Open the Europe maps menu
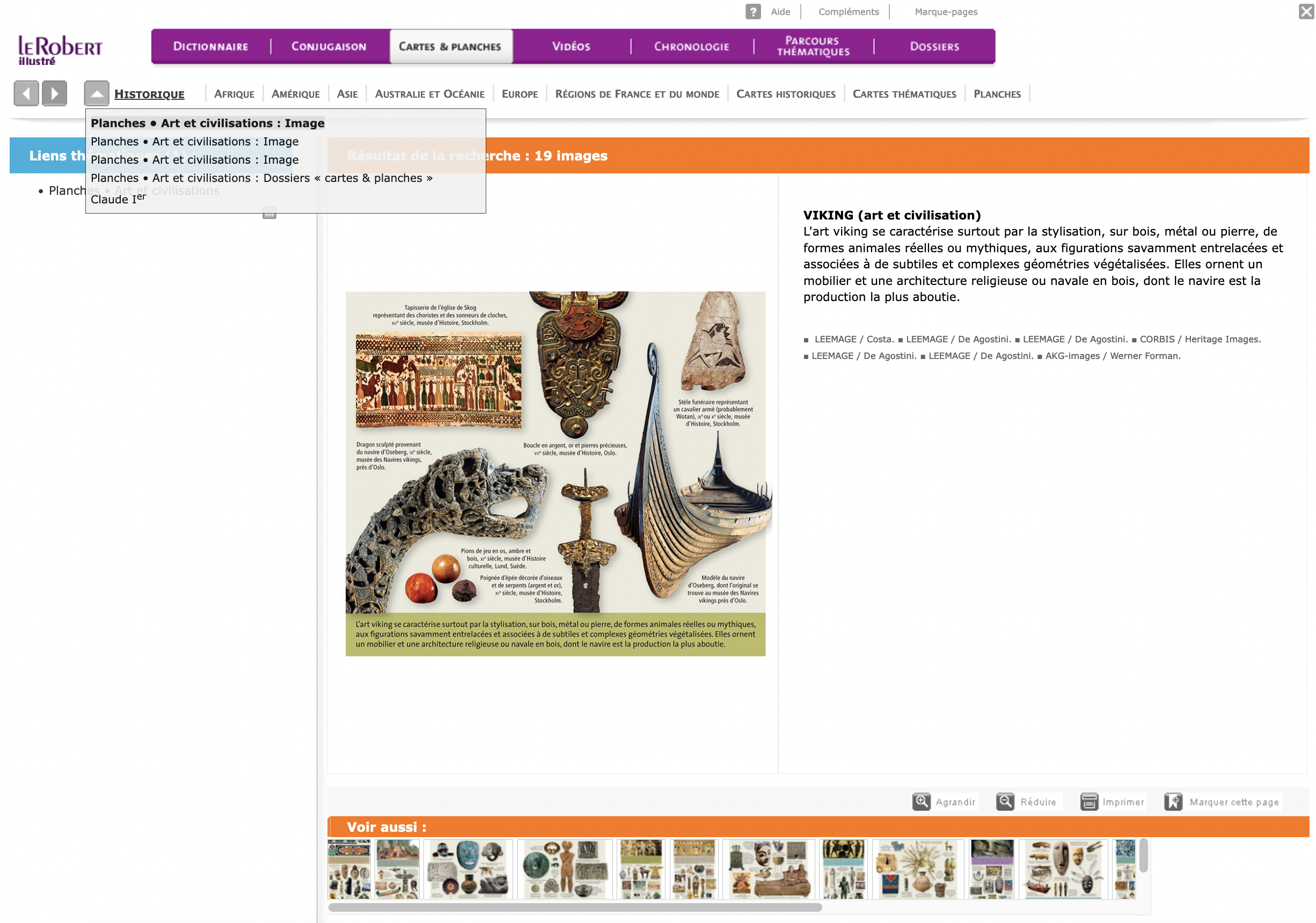1316x923 pixels. click(520, 94)
